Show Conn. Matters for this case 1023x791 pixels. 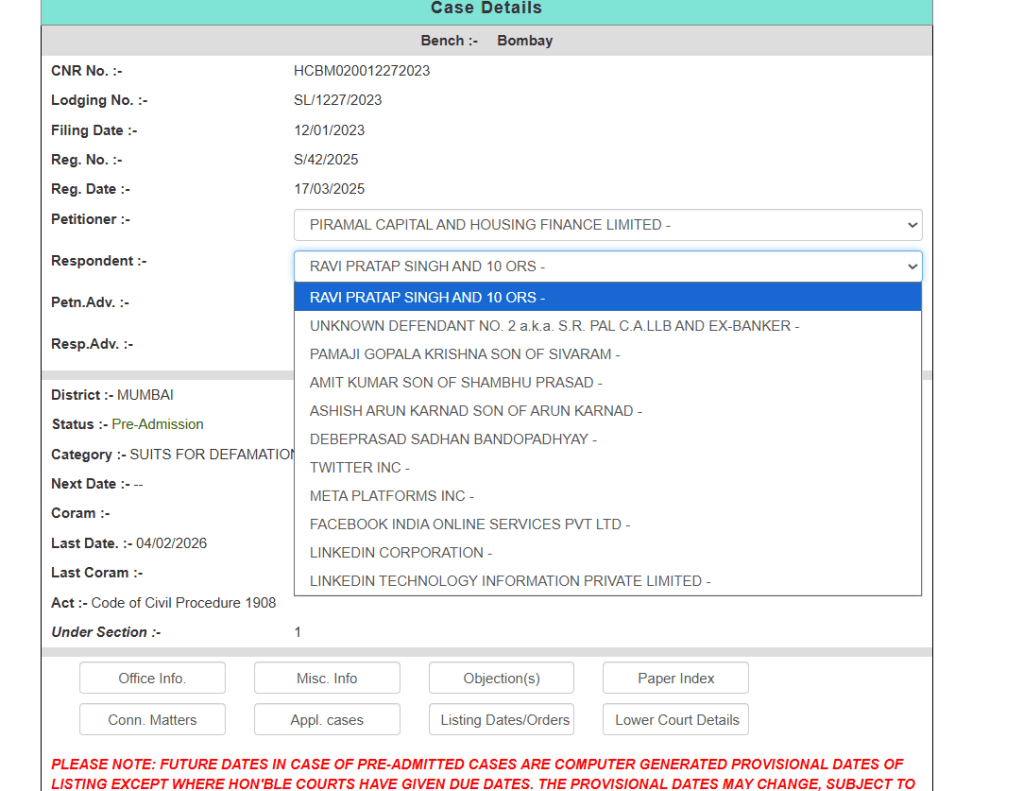pos(152,720)
